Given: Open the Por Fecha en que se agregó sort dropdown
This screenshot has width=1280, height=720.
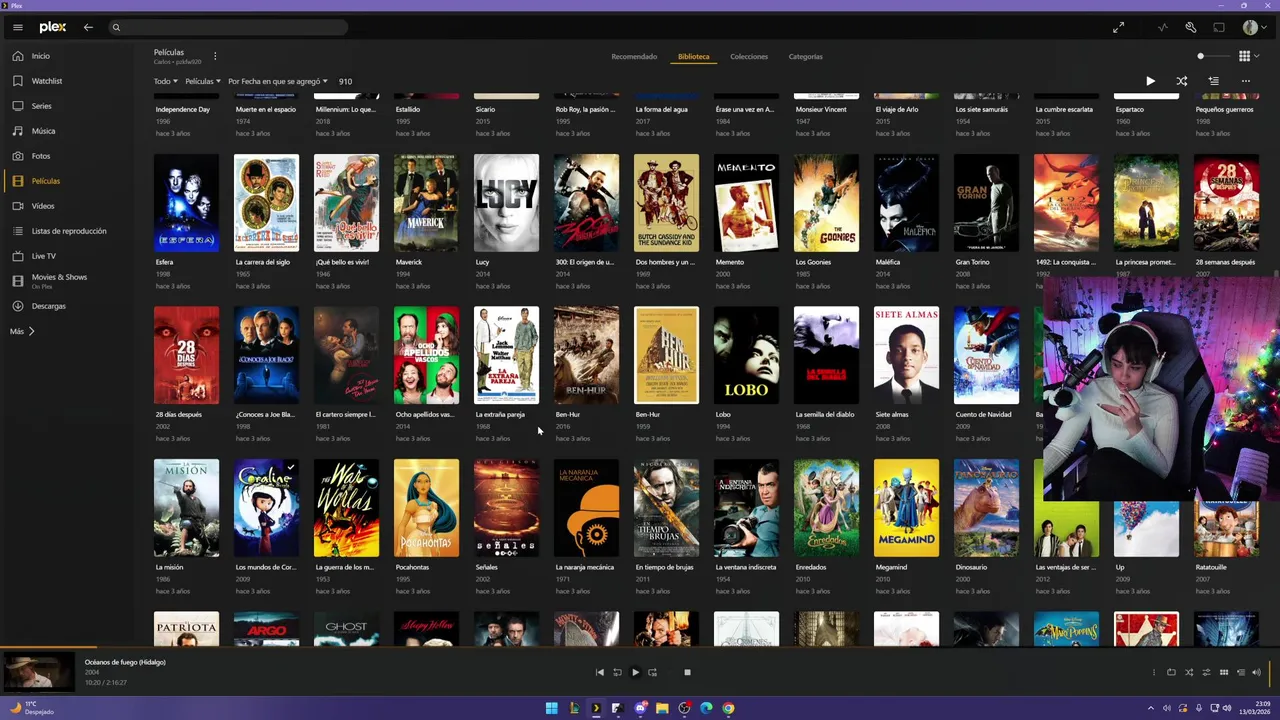Looking at the screenshot, I should [x=278, y=81].
